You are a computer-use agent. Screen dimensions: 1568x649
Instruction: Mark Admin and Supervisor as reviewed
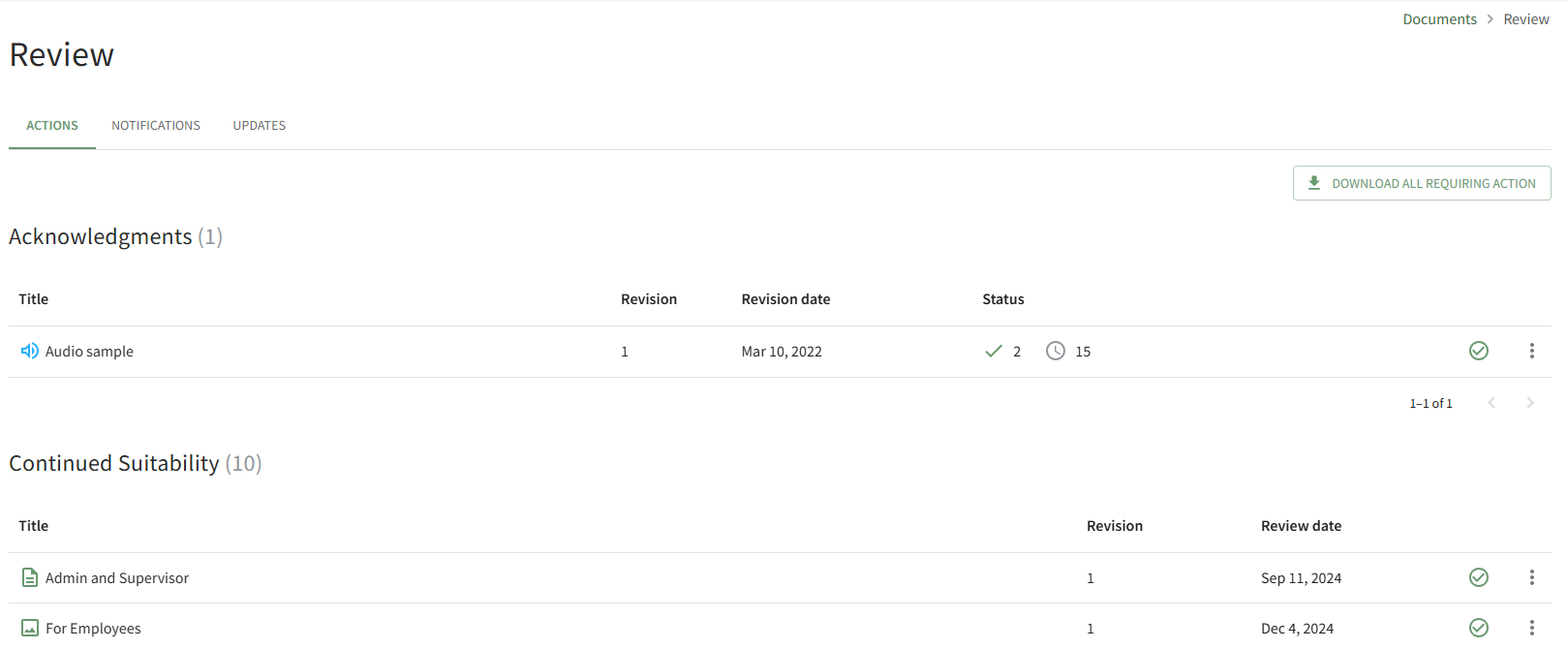pos(1478,577)
